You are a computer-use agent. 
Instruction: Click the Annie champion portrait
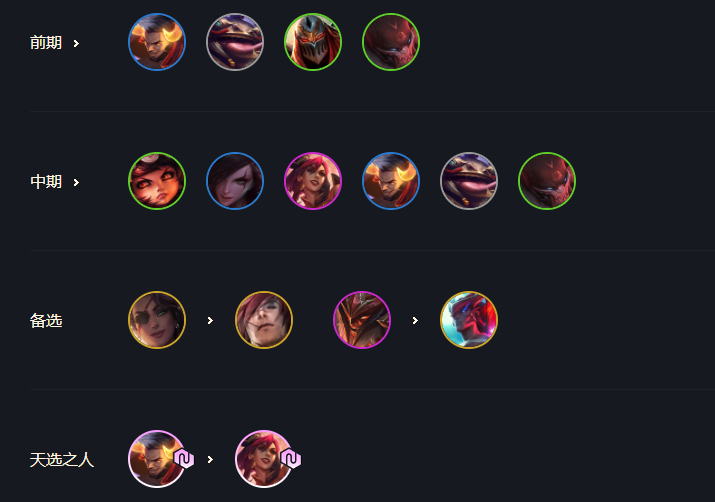click(157, 181)
